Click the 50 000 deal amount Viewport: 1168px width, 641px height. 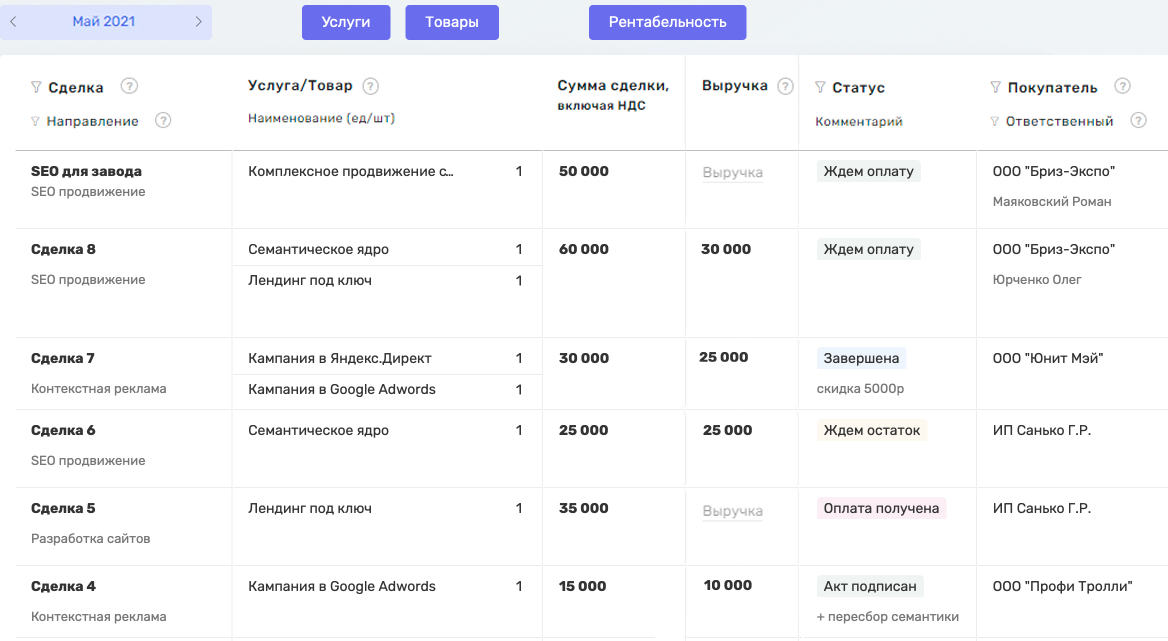coord(584,171)
